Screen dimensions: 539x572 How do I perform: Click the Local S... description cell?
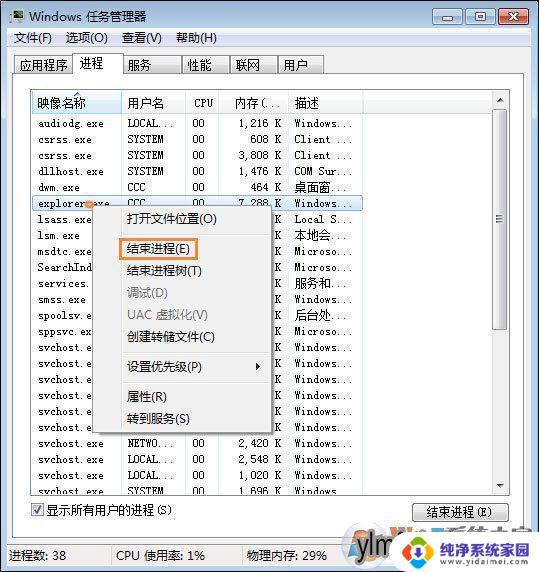323,220
